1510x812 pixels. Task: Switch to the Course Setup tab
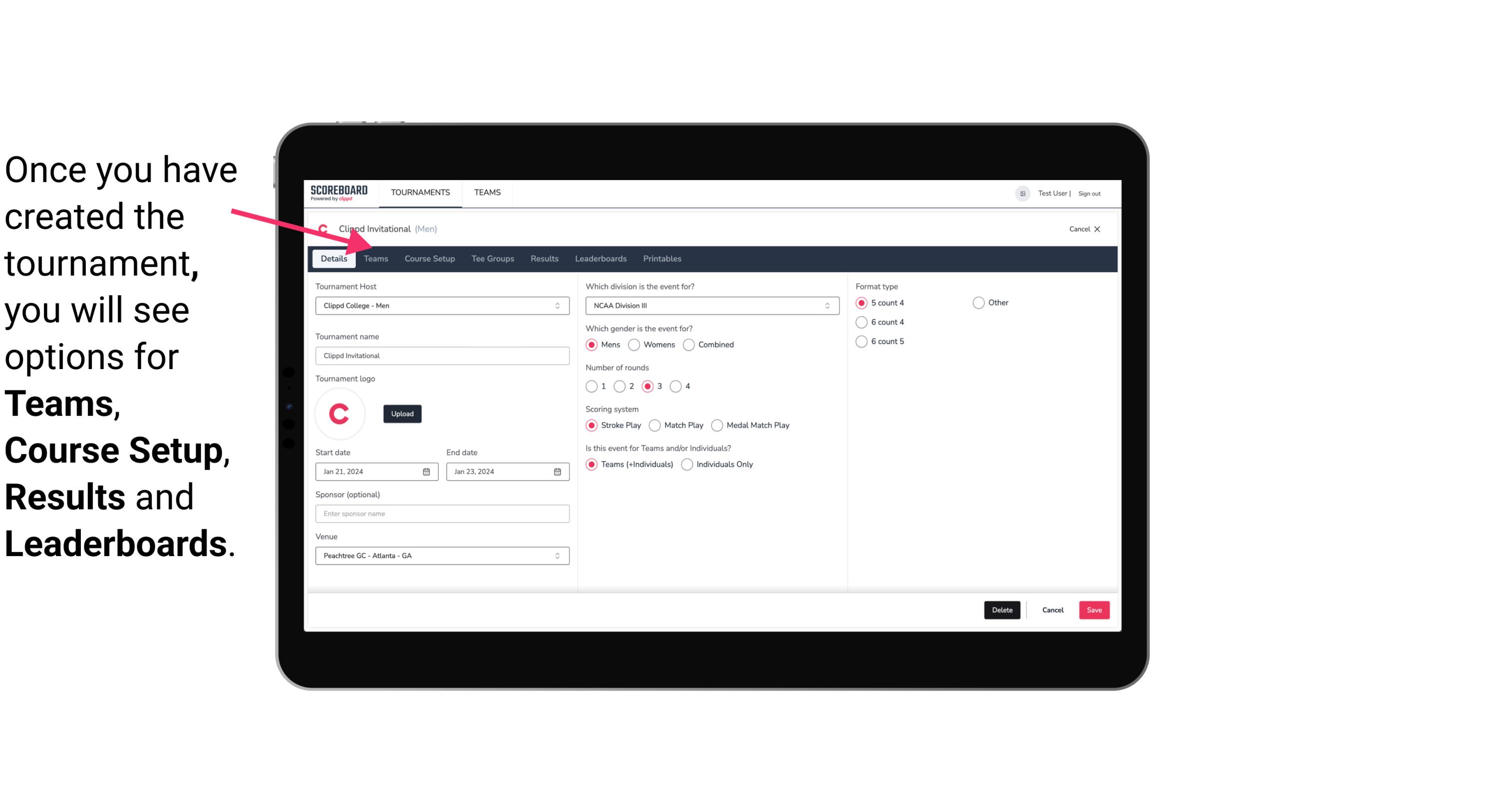tap(428, 258)
